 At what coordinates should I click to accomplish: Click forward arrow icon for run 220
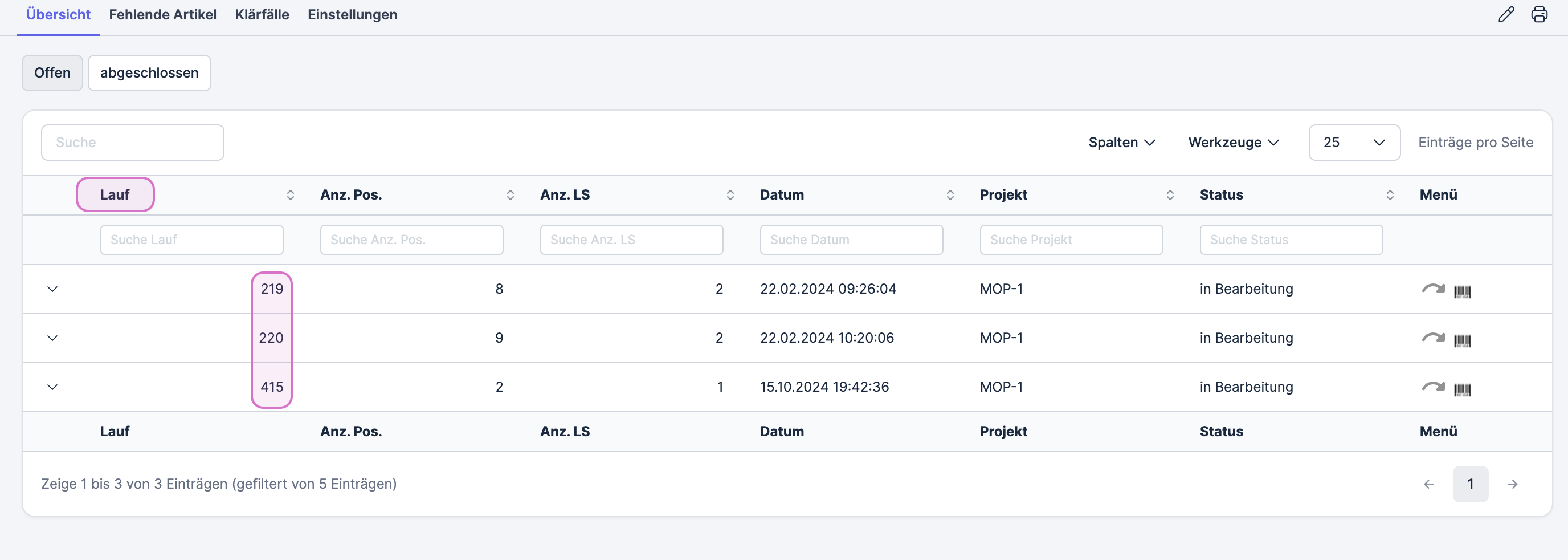coord(1433,338)
